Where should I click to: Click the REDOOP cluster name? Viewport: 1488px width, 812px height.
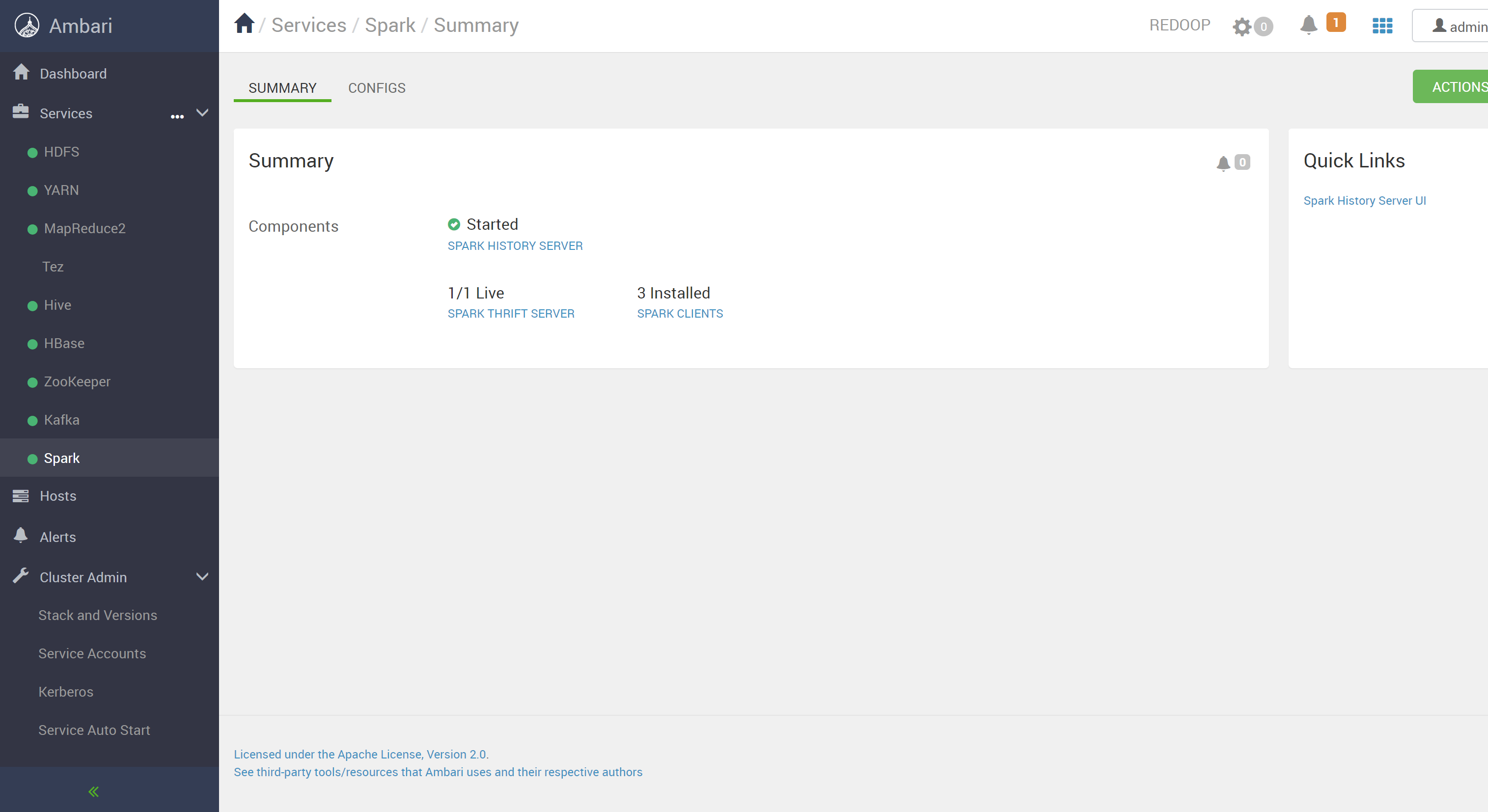[x=1180, y=25]
